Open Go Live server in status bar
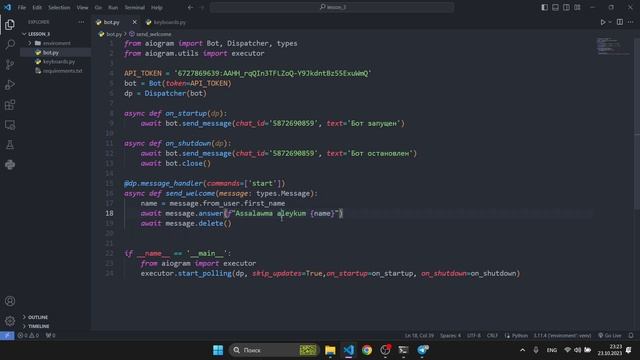This screenshot has height=360, width=640. click(610, 336)
